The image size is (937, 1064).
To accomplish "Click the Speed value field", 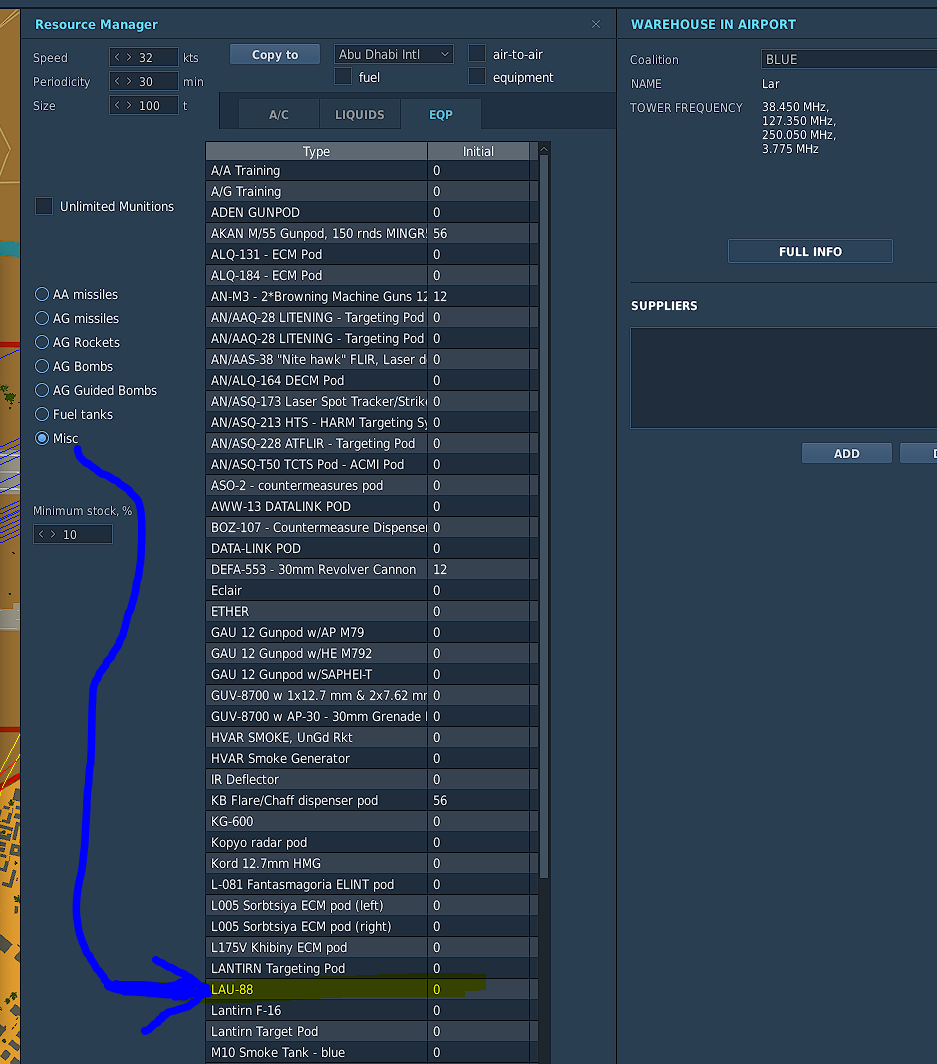I will point(144,57).
